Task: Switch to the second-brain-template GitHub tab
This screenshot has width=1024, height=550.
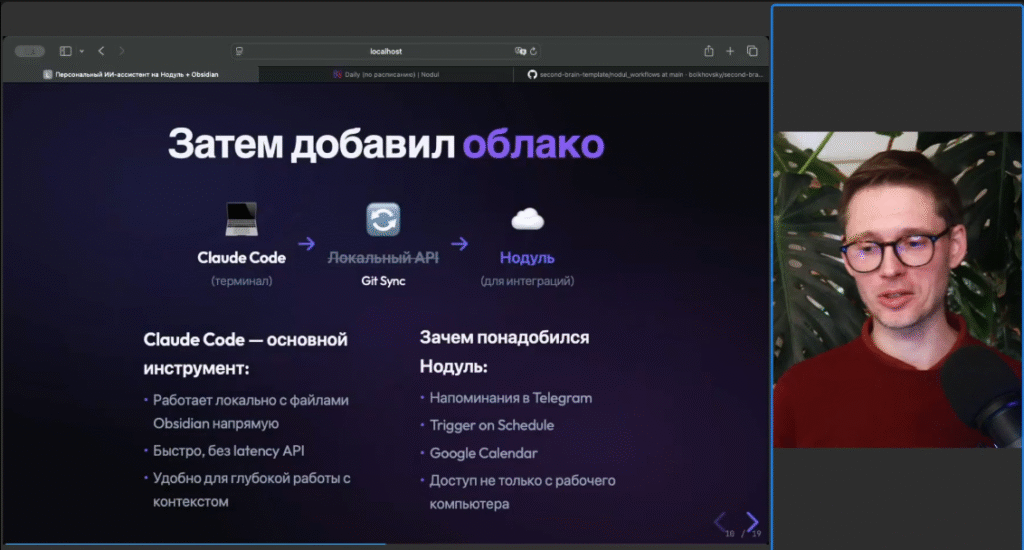Action: tap(643, 74)
